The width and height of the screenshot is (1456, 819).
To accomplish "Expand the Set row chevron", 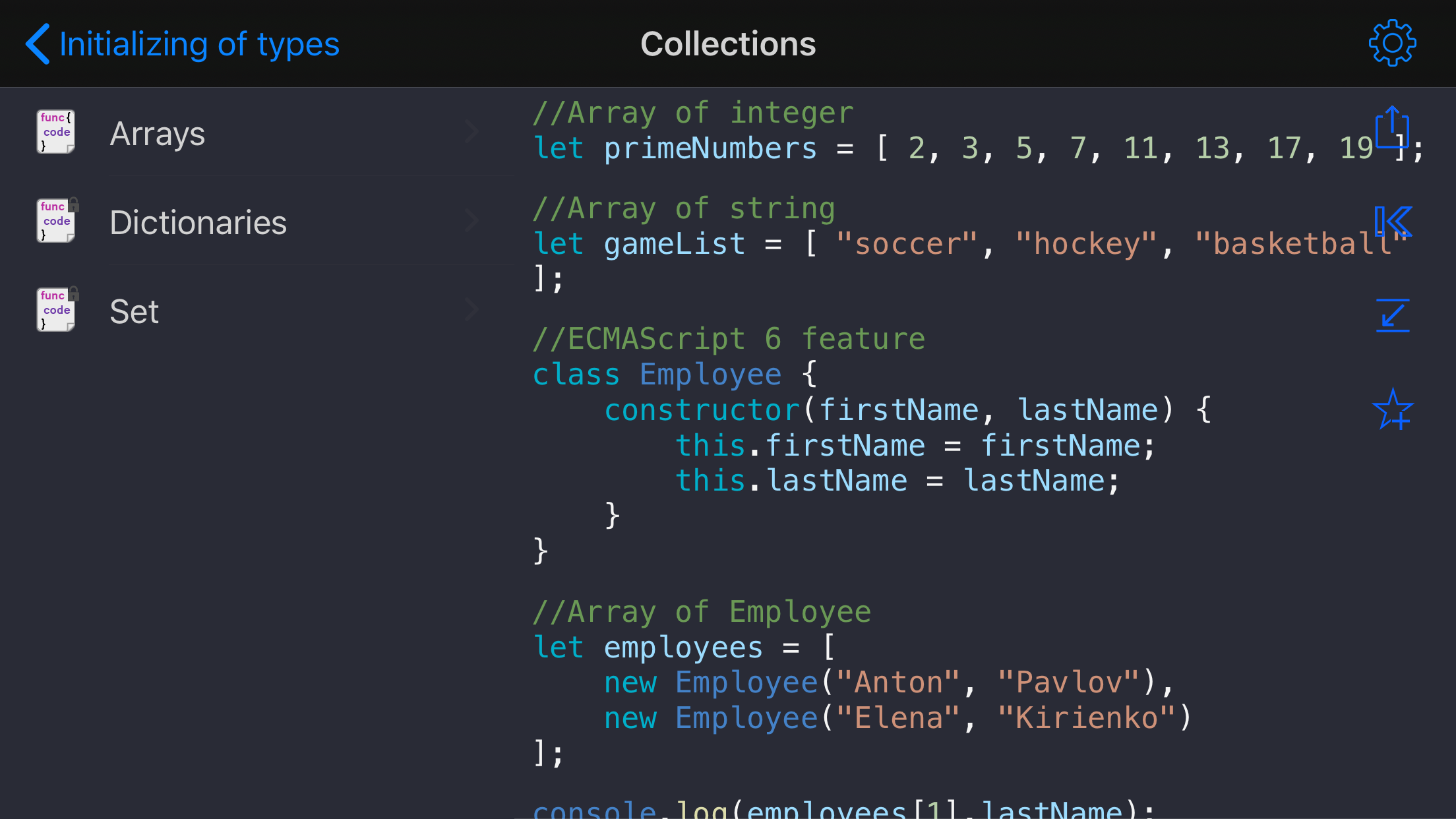I will [x=471, y=310].
